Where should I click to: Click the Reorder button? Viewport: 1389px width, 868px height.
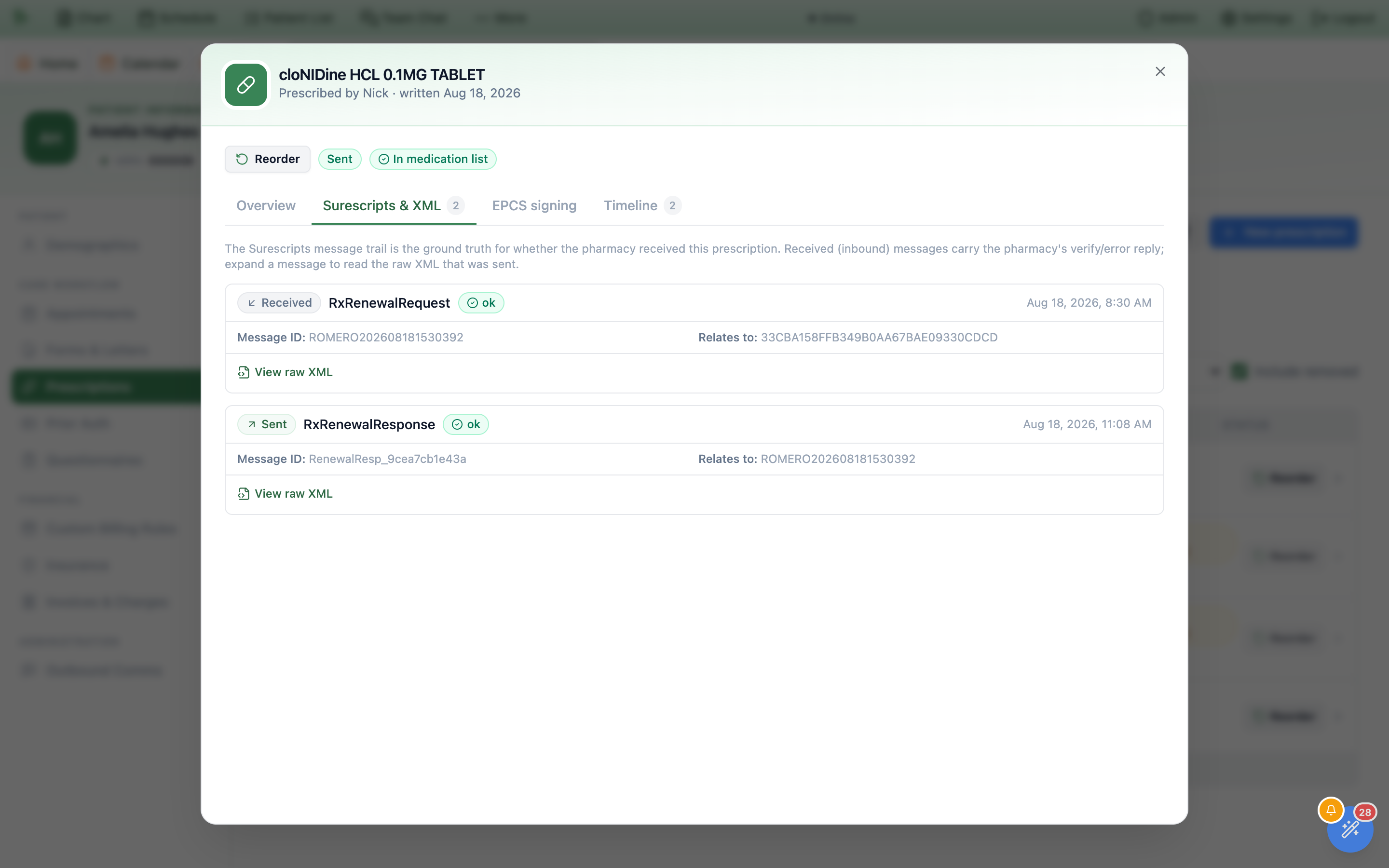(x=268, y=159)
